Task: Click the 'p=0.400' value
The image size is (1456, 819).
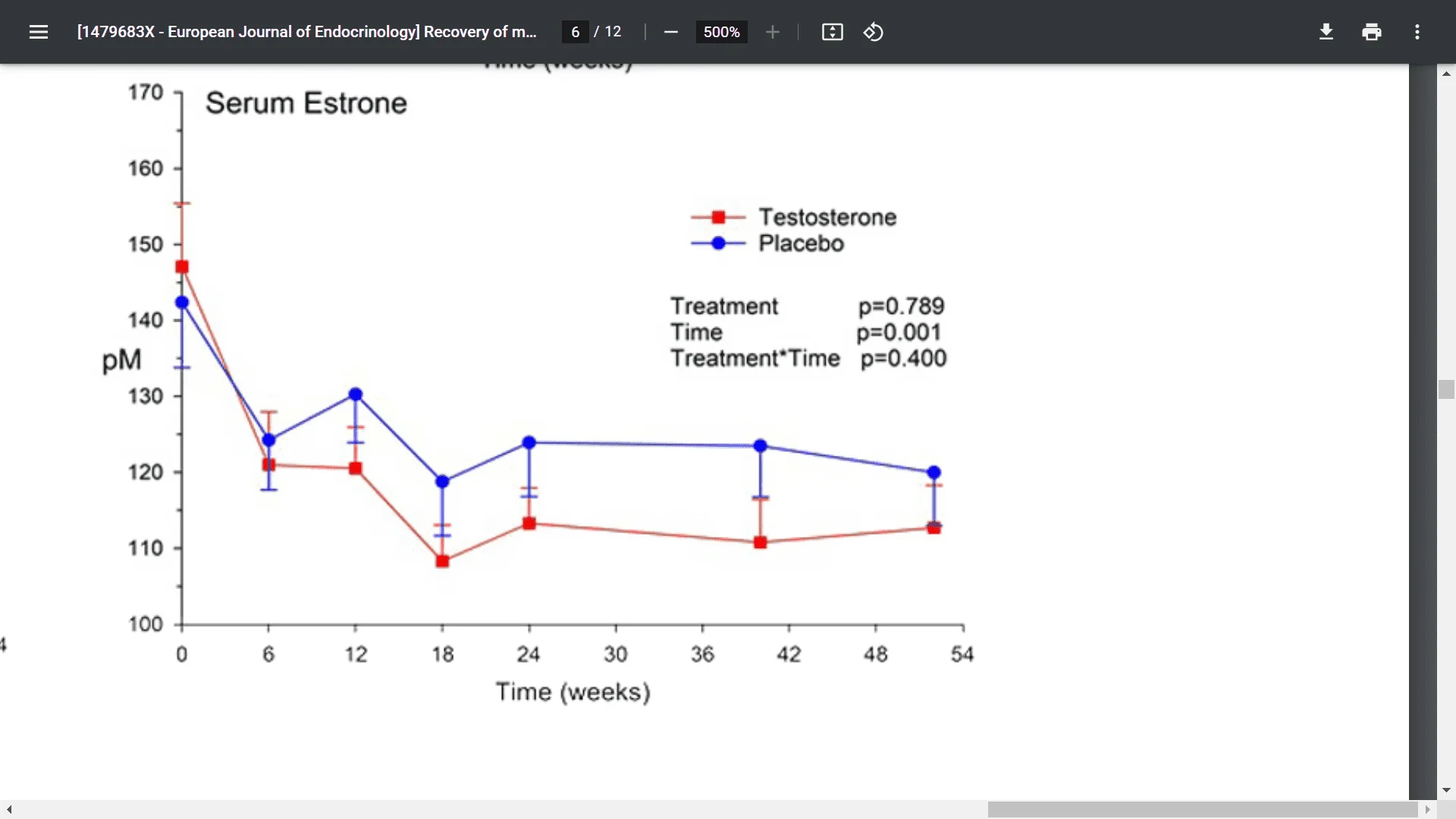Action: [903, 359]
